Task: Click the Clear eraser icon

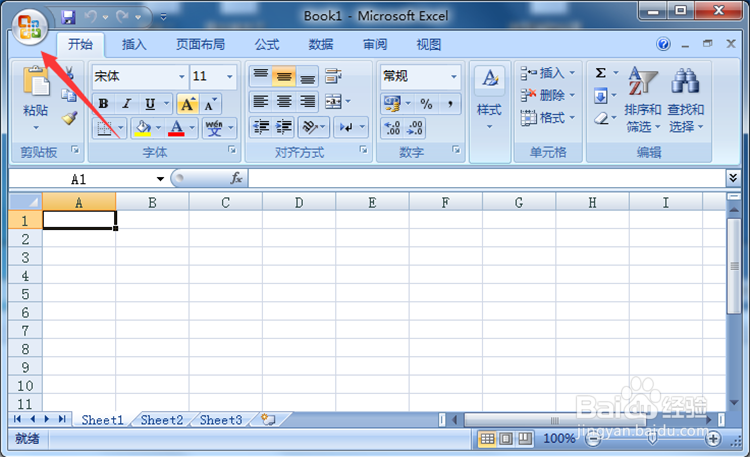Action: 602,118
